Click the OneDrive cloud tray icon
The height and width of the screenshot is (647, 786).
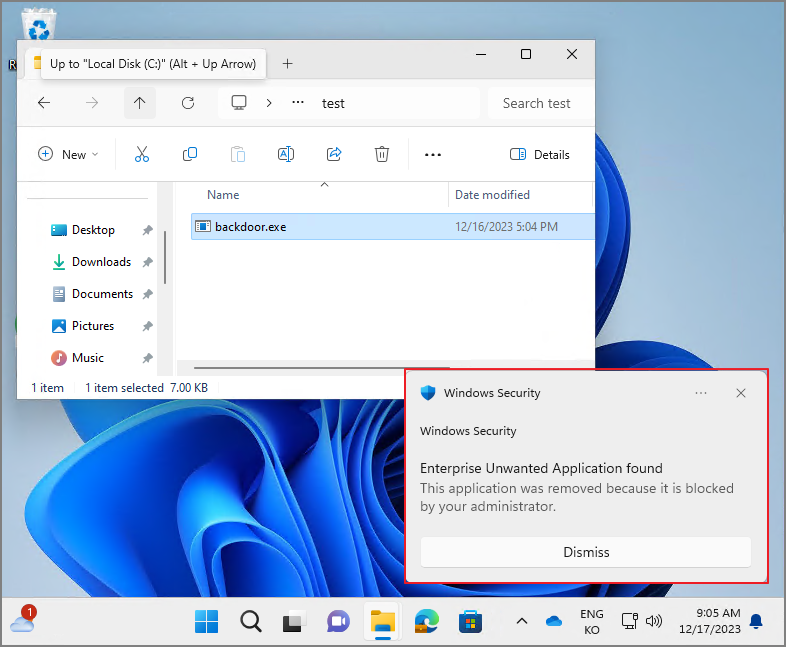(554, 621)
